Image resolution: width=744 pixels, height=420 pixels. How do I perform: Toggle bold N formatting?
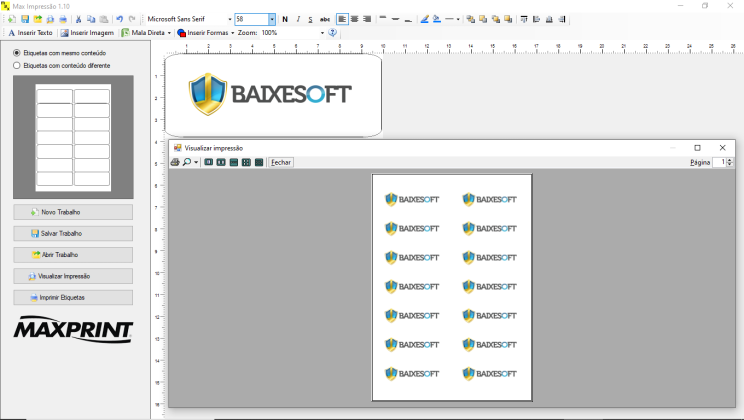pyautogui.click(x=285, y=19)
